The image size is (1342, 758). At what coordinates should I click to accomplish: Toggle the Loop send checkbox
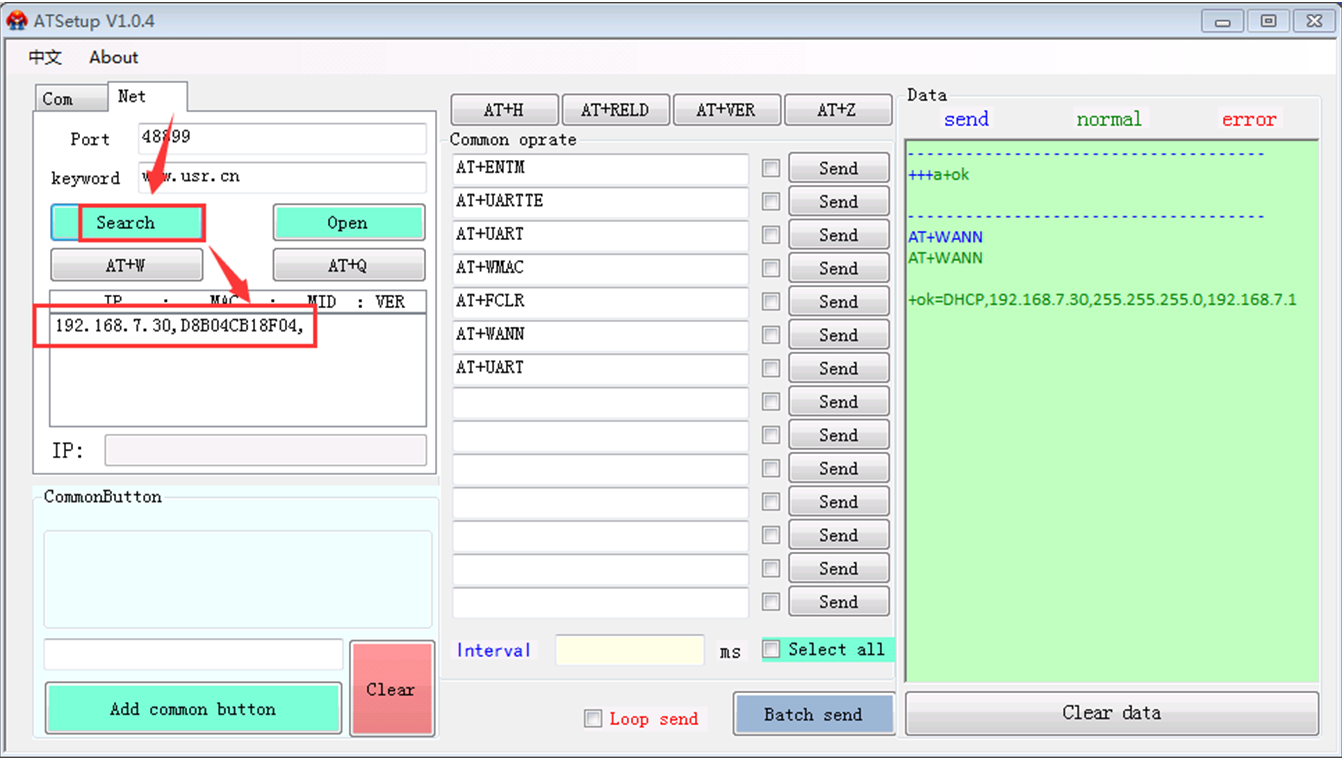[593, 719]
